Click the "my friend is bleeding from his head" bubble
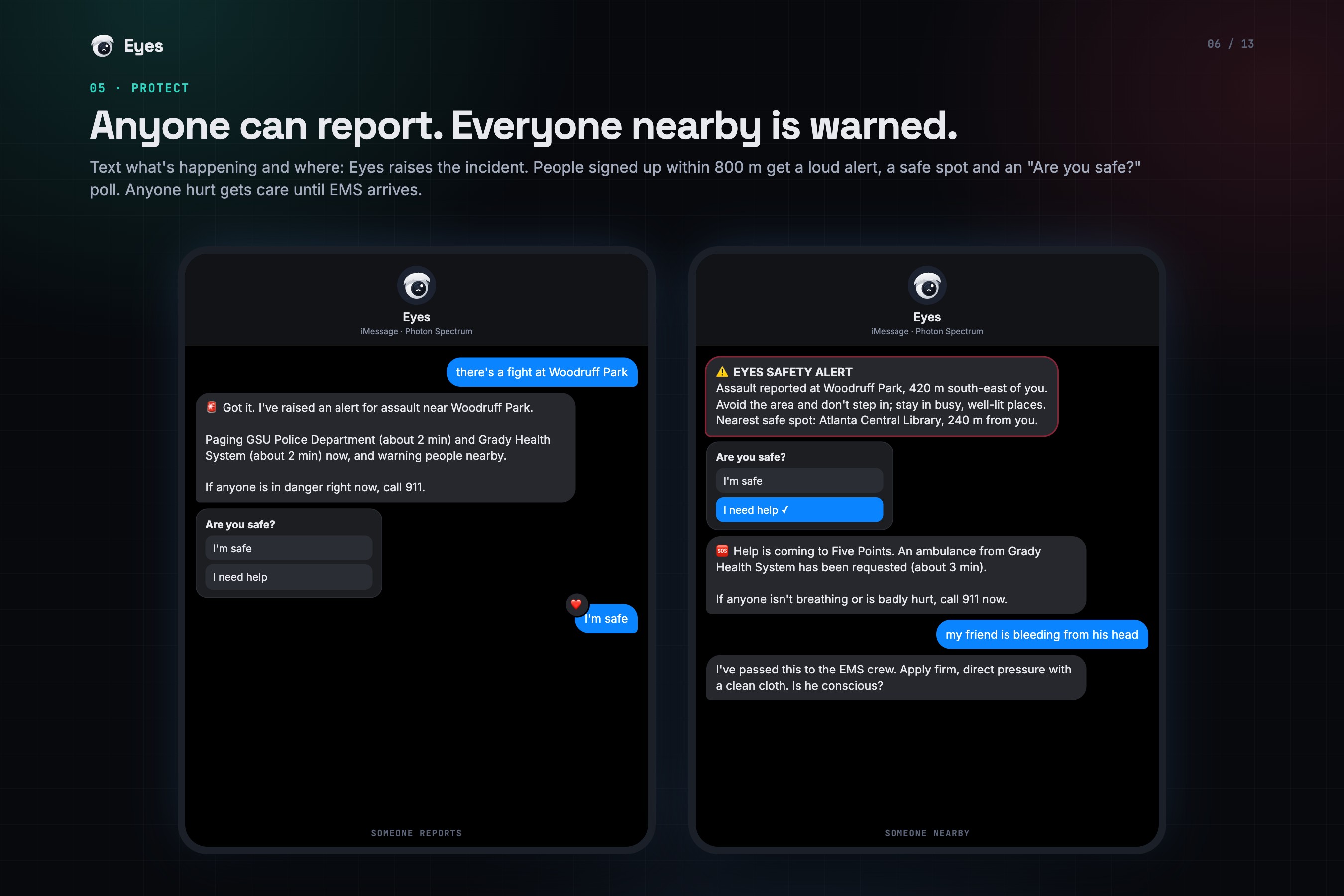The height and width of the screenshot is (896, 1344). 1042,634
